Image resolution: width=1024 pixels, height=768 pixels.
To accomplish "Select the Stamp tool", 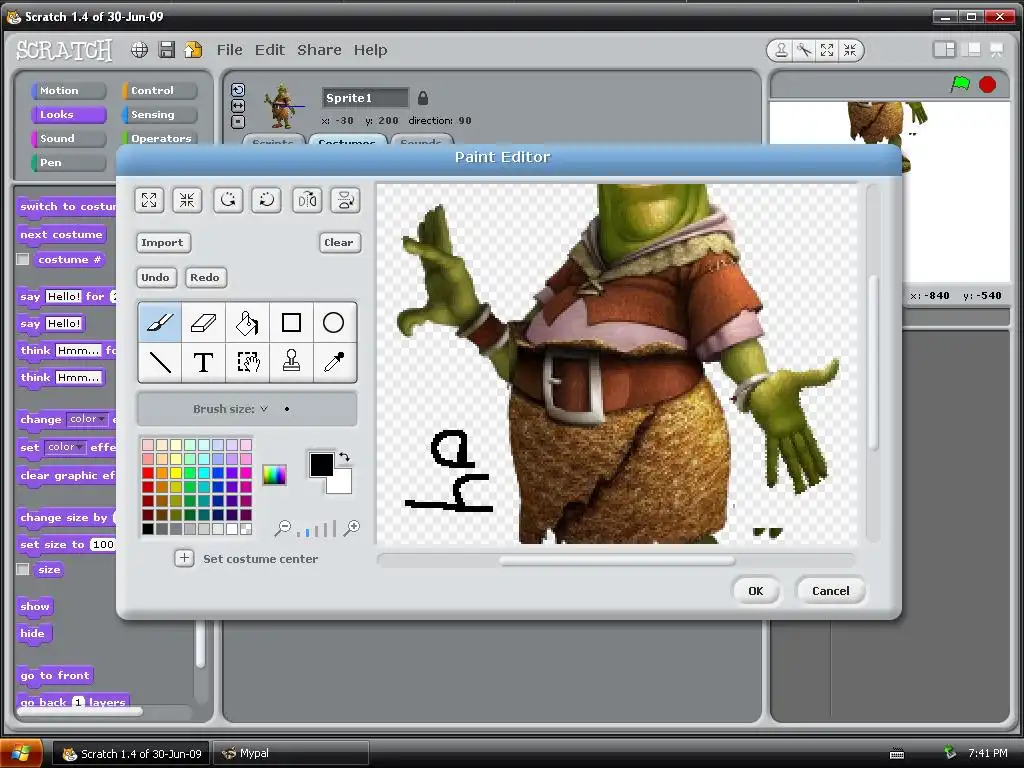I will 291,362.
